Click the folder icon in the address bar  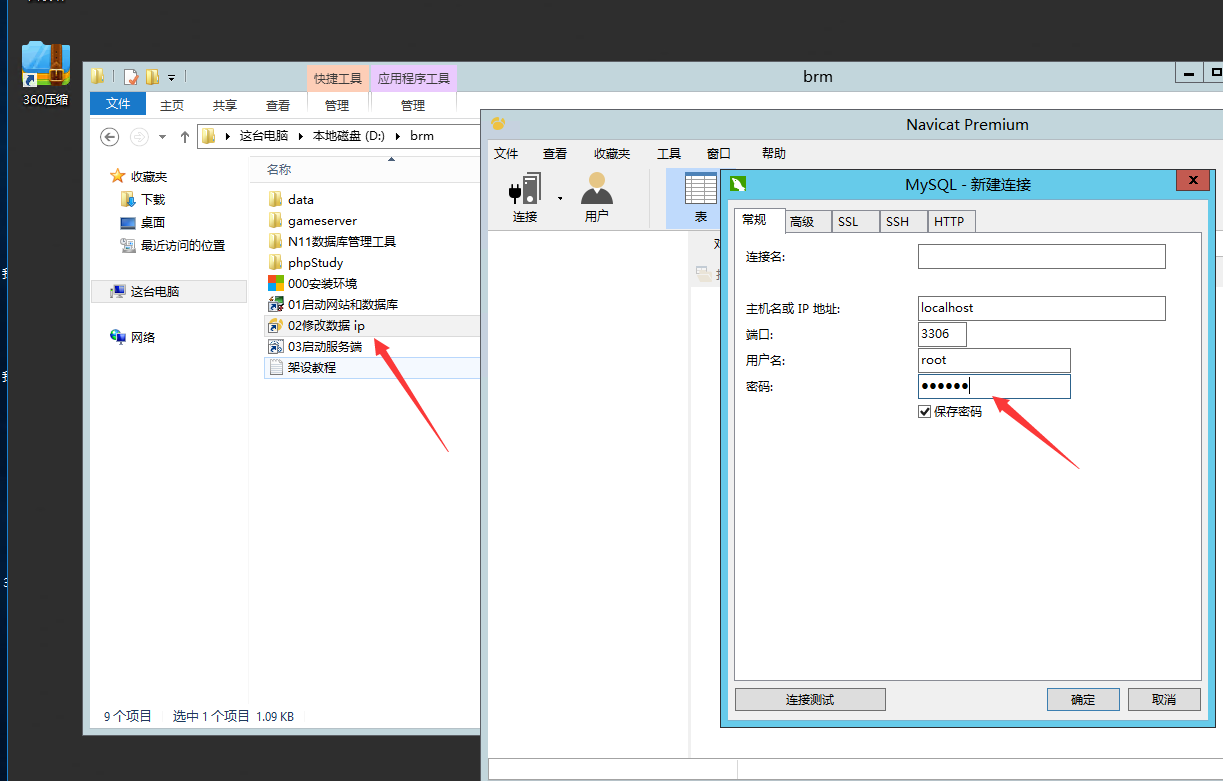coord(208,136)
